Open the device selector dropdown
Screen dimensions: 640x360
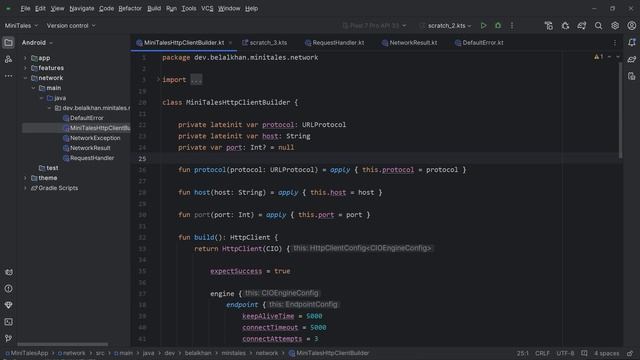pyautogui.click(x=374, y=26)
